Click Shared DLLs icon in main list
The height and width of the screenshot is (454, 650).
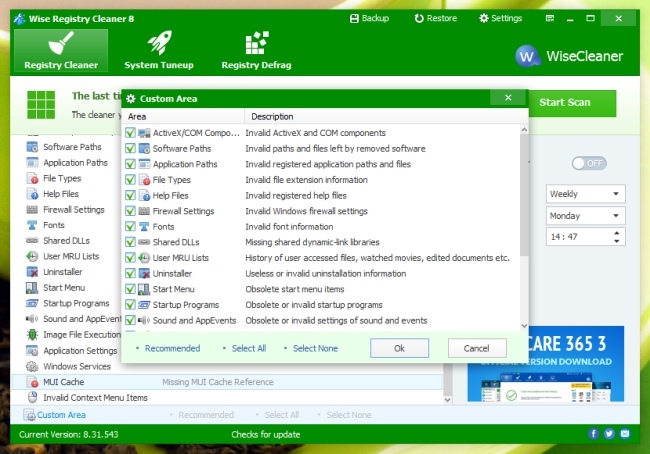32,240
